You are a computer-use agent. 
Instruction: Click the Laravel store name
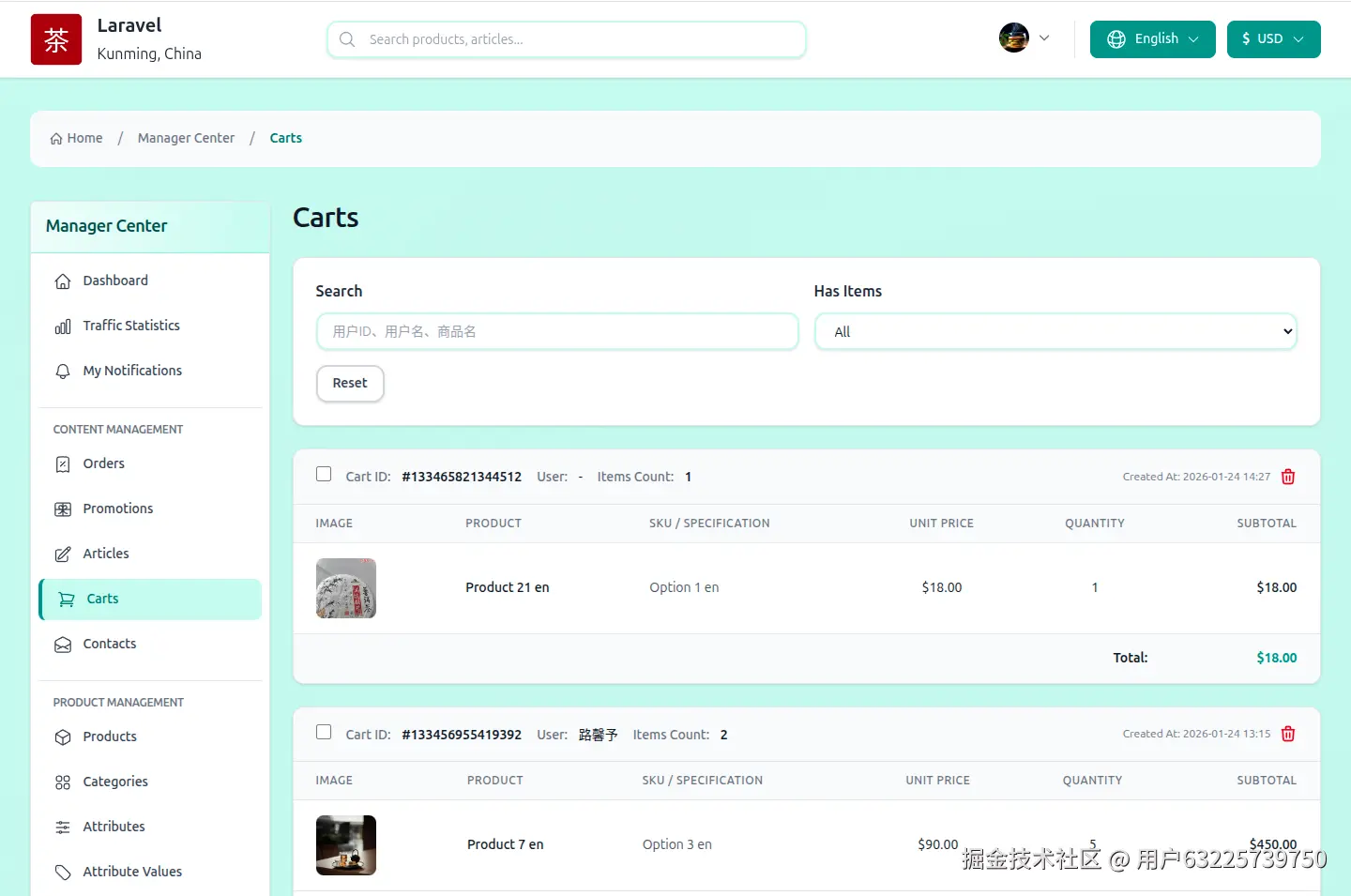pyautogui.click(x=129, y=25)
